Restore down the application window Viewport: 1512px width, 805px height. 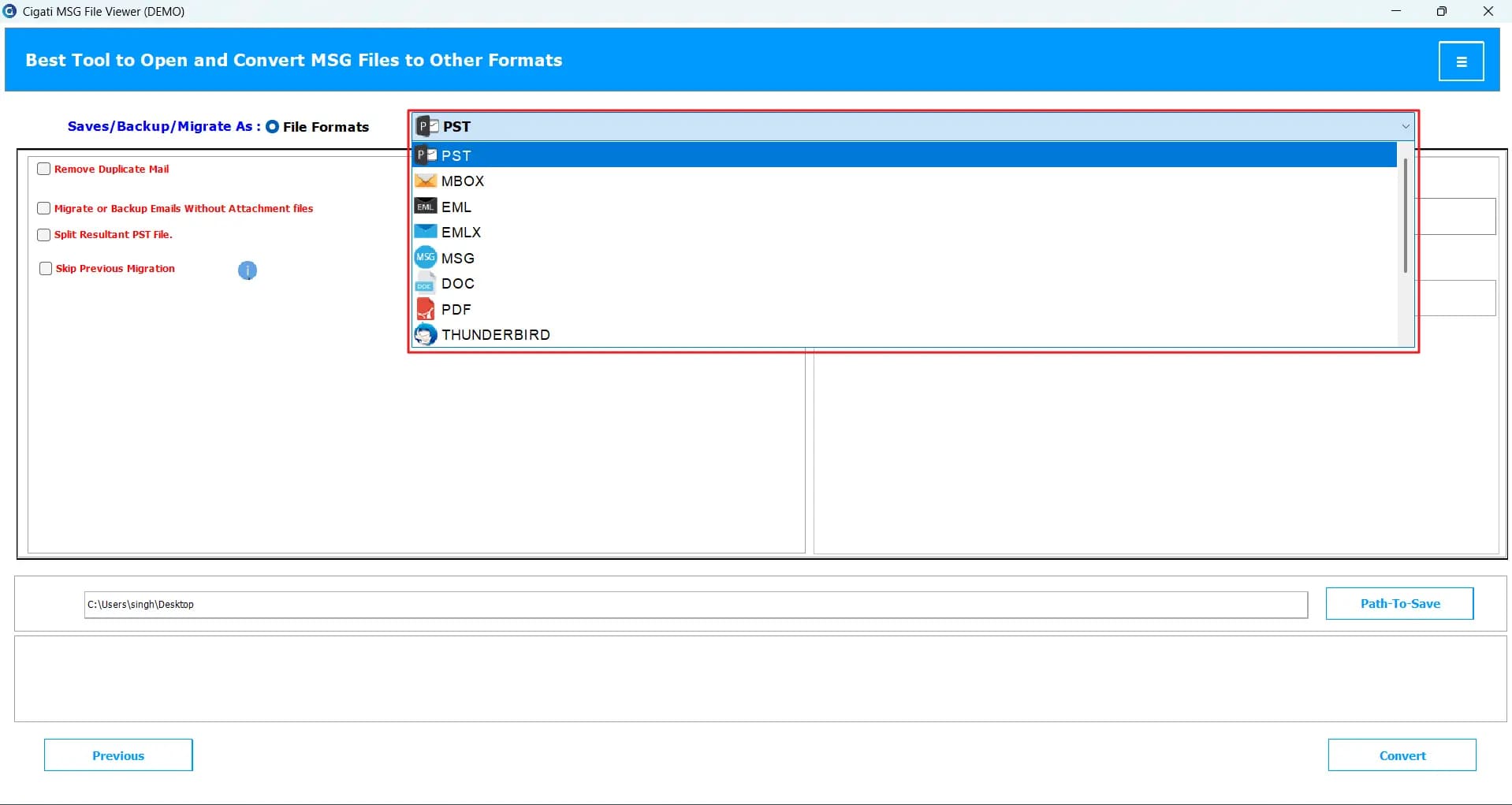[1442, 11]
